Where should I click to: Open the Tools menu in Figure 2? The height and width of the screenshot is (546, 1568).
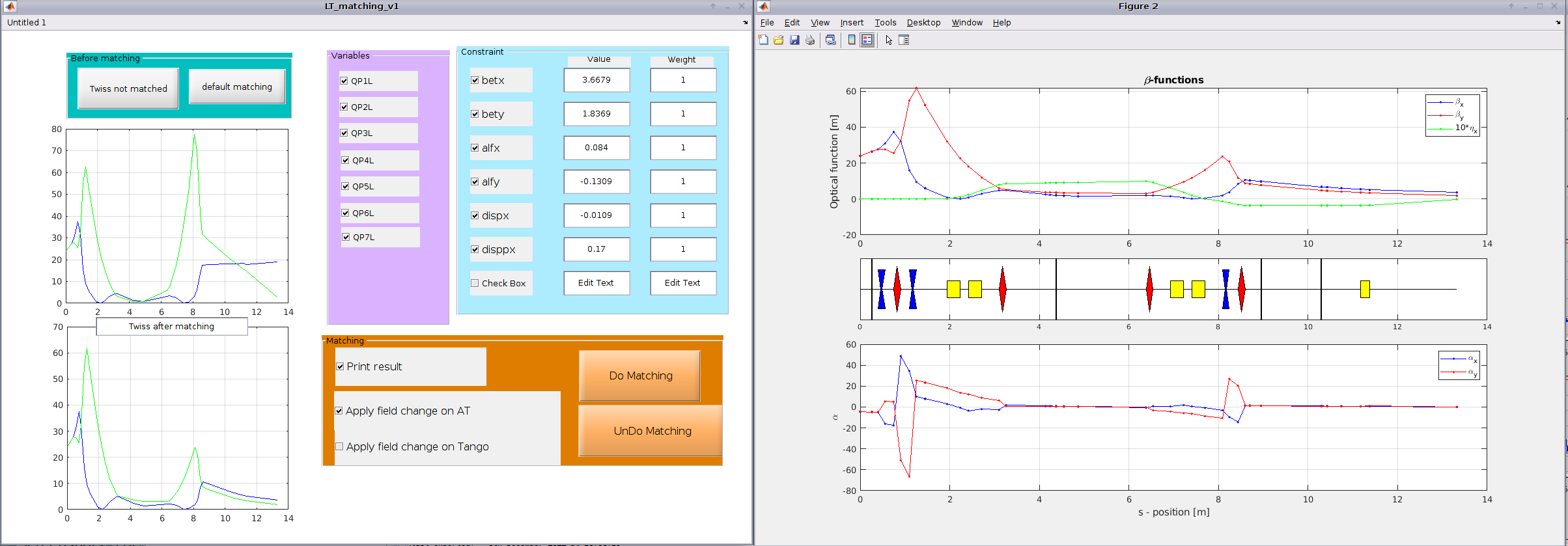click(x=885, y=23)
